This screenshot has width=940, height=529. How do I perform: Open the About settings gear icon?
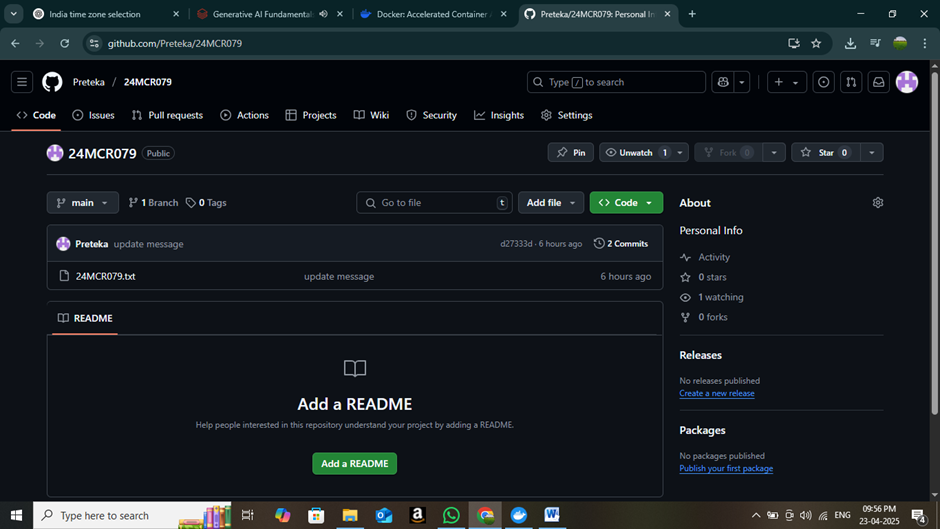pyautogui.click(x=878, y=203)
